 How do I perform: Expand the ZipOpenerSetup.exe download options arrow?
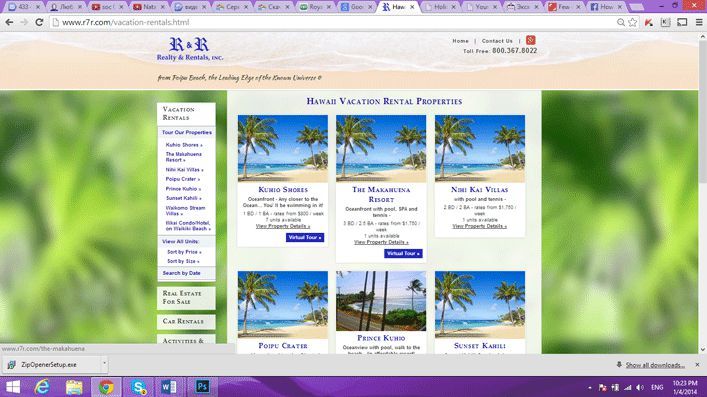coord(104,363)
